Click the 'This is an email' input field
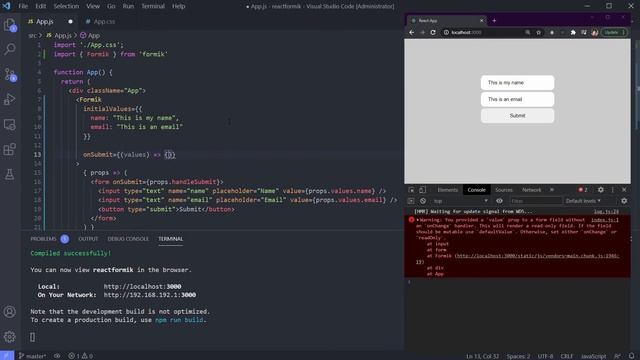 [518, 99]
